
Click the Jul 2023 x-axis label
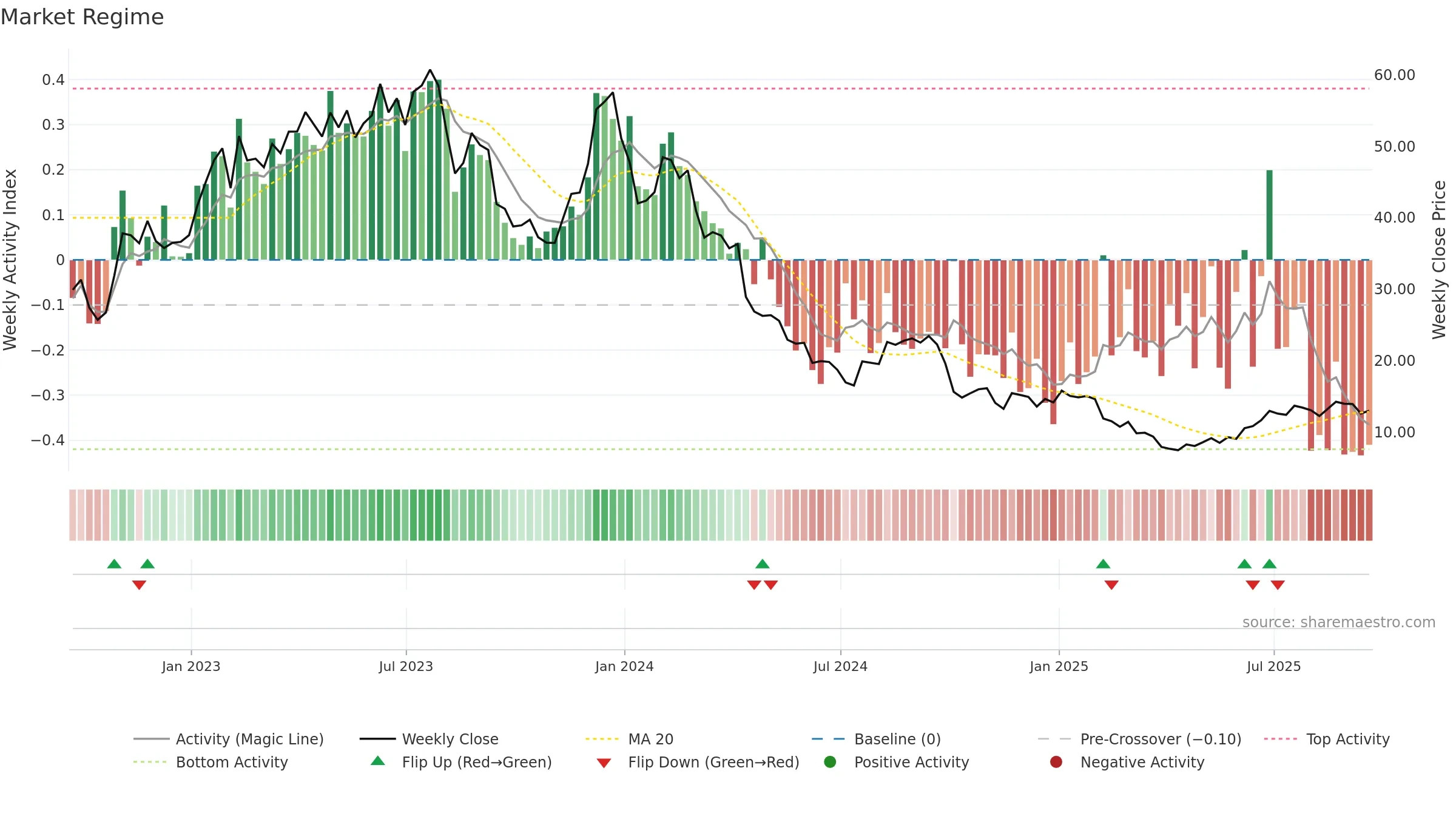click(x=406, y=666)
